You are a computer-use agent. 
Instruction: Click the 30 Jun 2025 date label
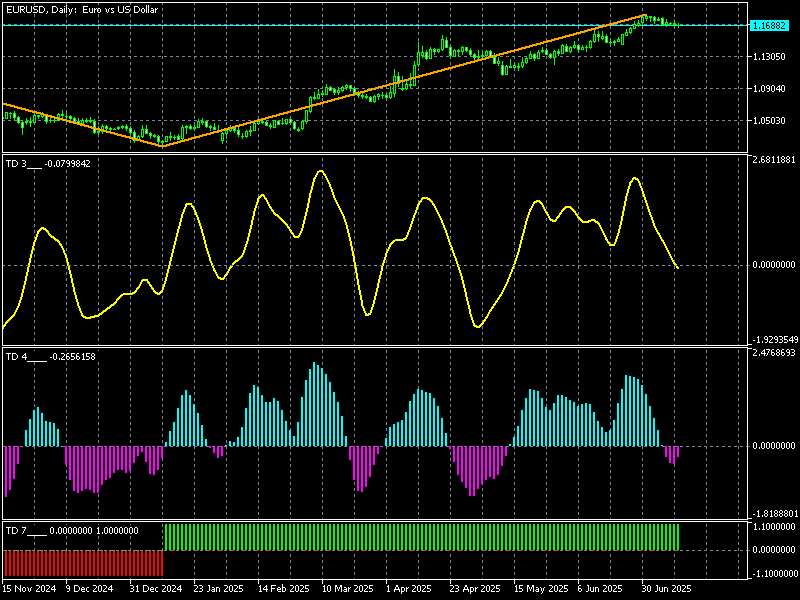666,588
